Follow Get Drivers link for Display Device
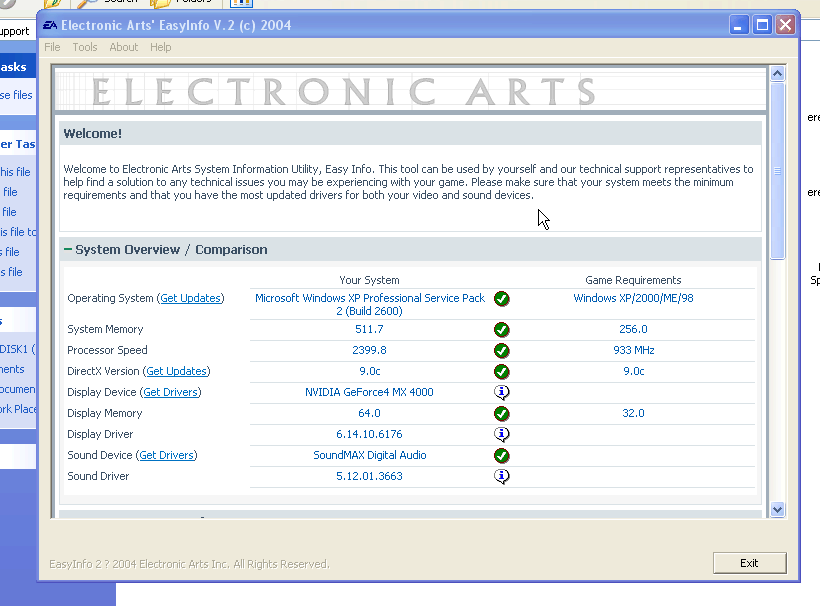 (x=170, y=392)
